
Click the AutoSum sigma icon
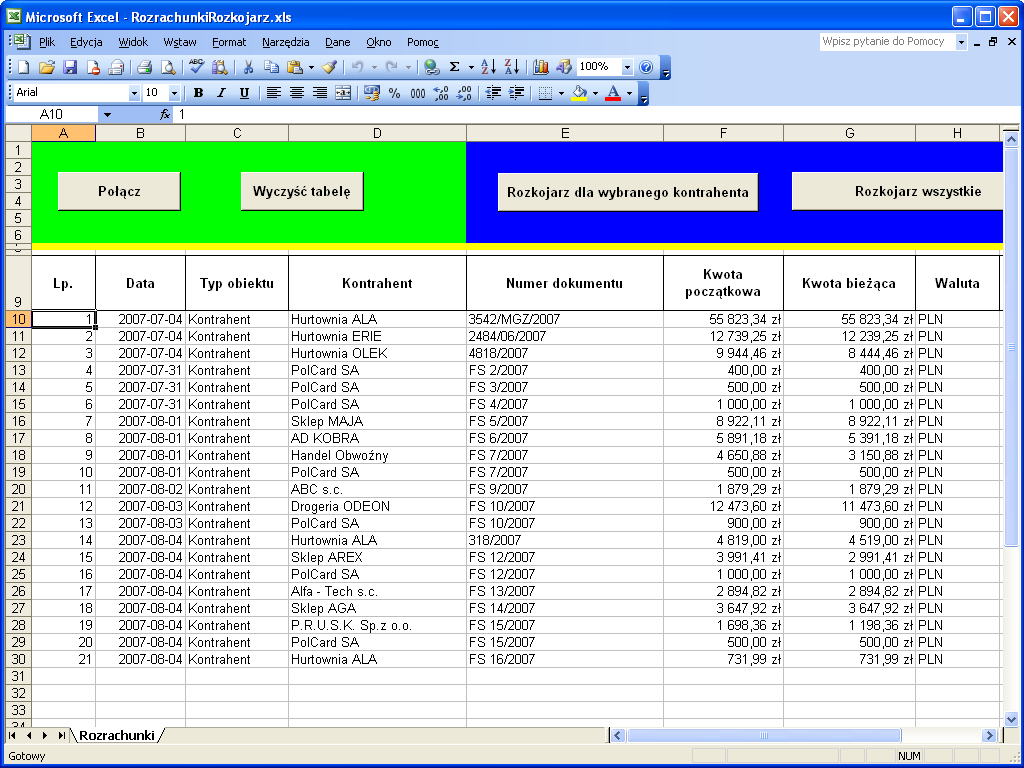[455, 67]
